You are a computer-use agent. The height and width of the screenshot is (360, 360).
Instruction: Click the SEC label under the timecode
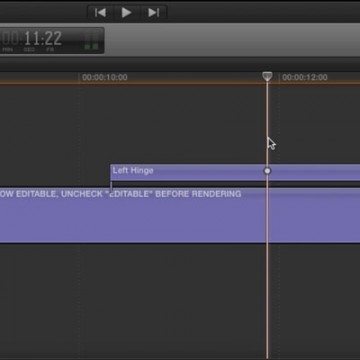(28, 50)
